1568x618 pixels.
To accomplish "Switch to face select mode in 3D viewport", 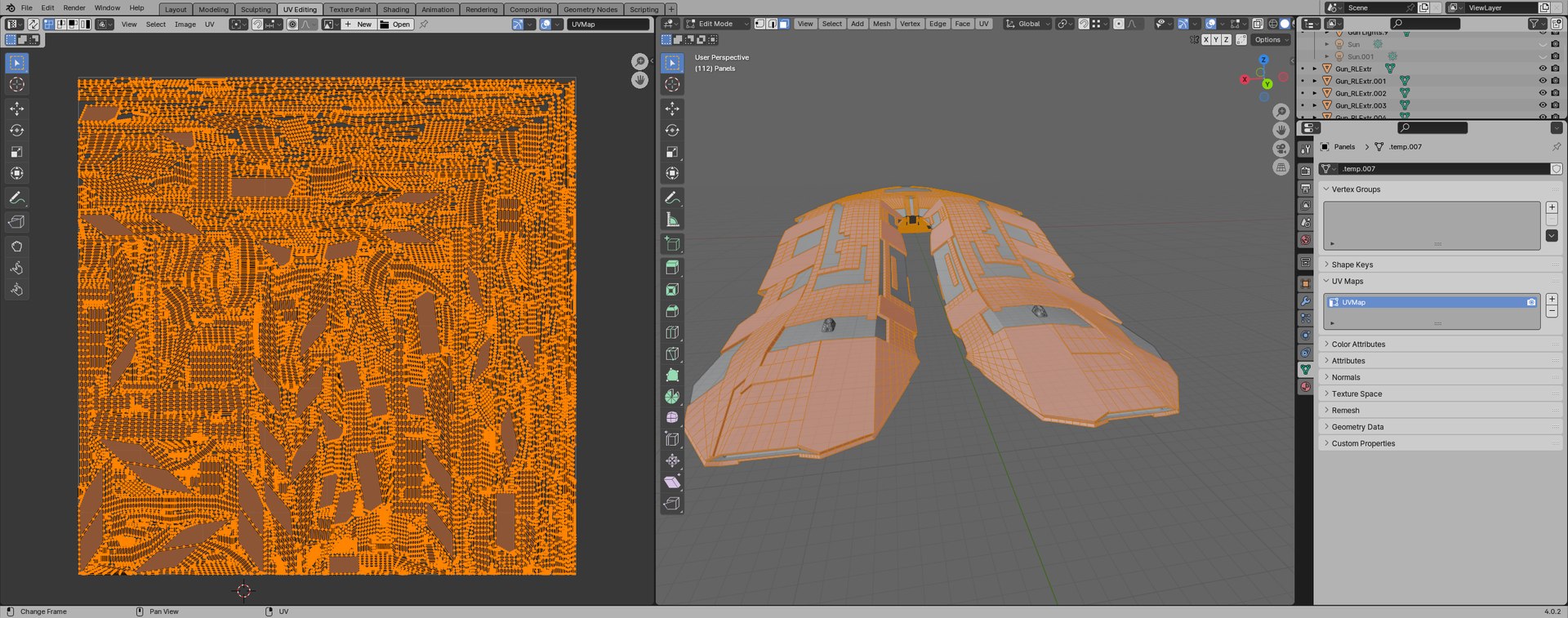I will point(784,24).
